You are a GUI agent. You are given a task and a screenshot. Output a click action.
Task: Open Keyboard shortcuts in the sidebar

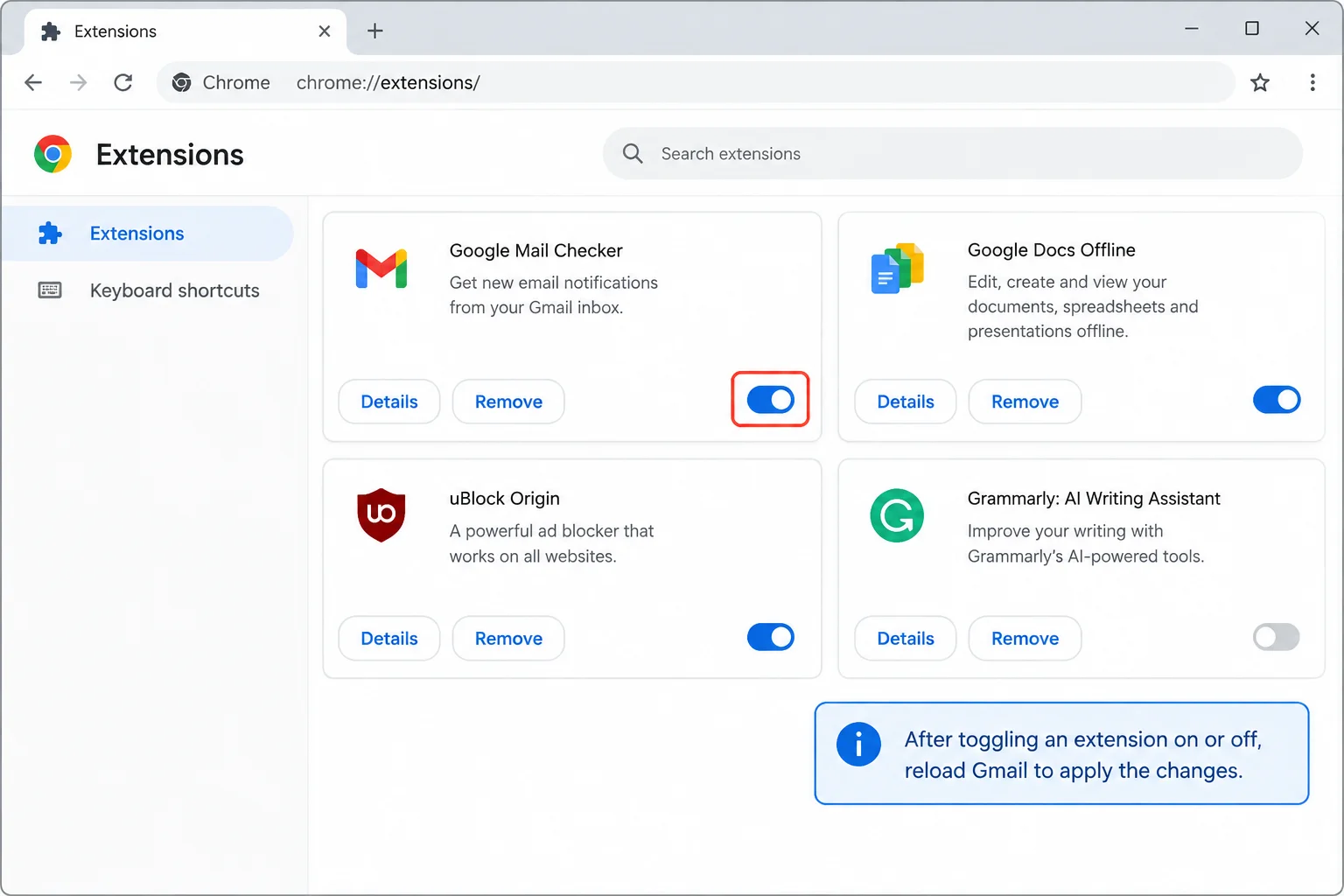pos(147,290)
